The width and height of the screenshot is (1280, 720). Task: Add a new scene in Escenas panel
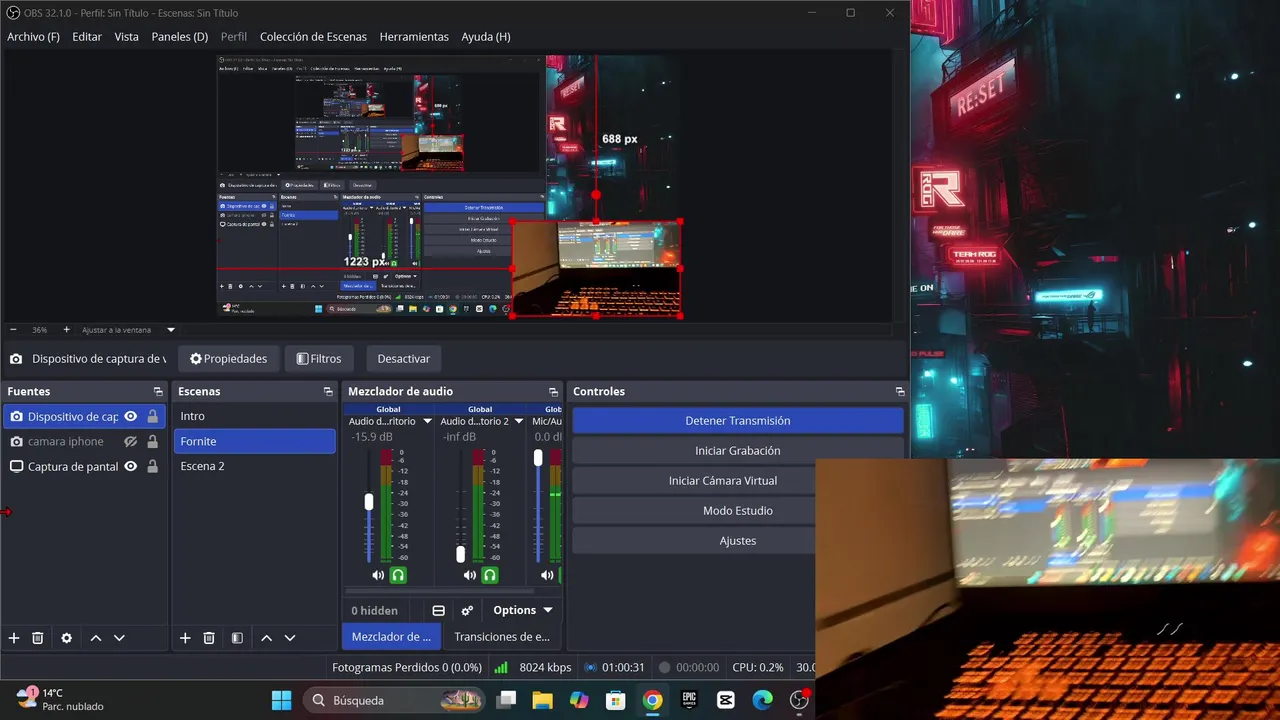(x=185, y=638)
